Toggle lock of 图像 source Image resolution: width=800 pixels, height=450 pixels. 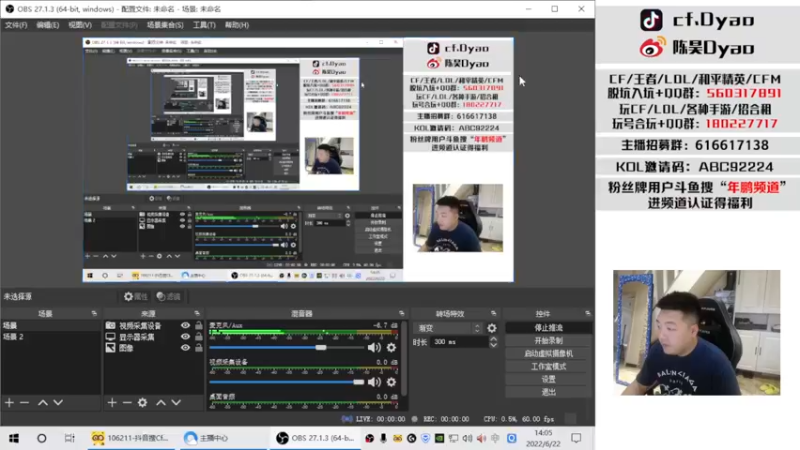[x=198, y=348]
